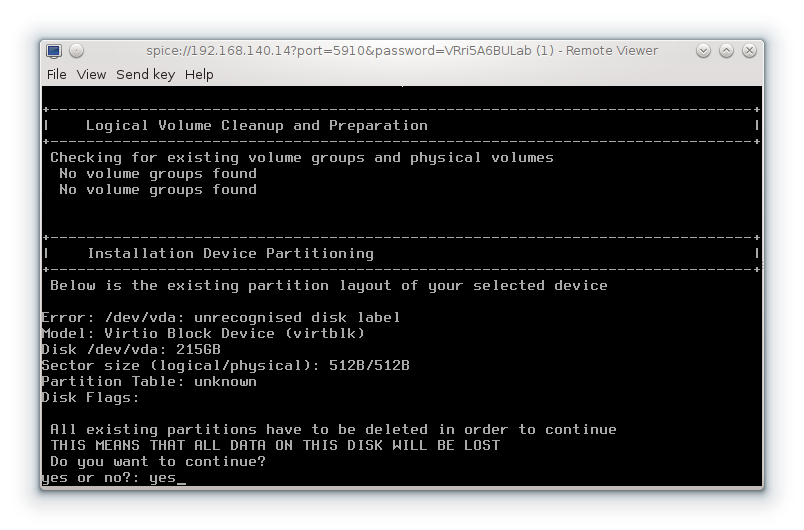Minimize the Remote Viewer window
The width and height of the screenshot is (804, 530).
tap(703, 51)
